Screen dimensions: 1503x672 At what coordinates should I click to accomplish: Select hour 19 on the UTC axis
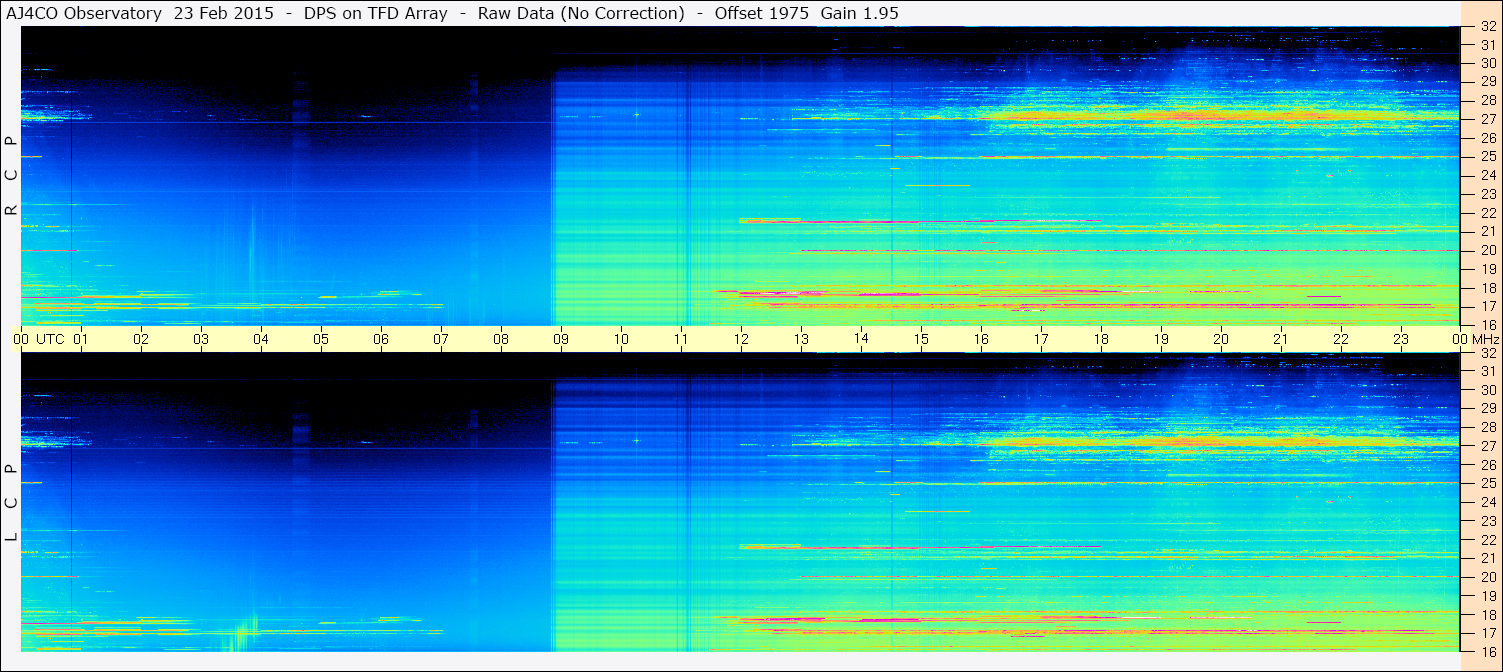(1161, 339)
